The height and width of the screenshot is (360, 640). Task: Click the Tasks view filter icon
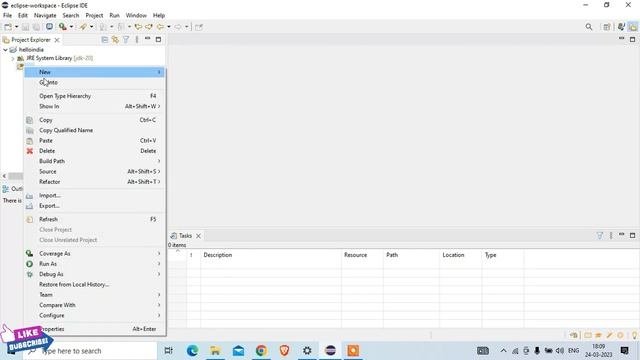[600, 236]
